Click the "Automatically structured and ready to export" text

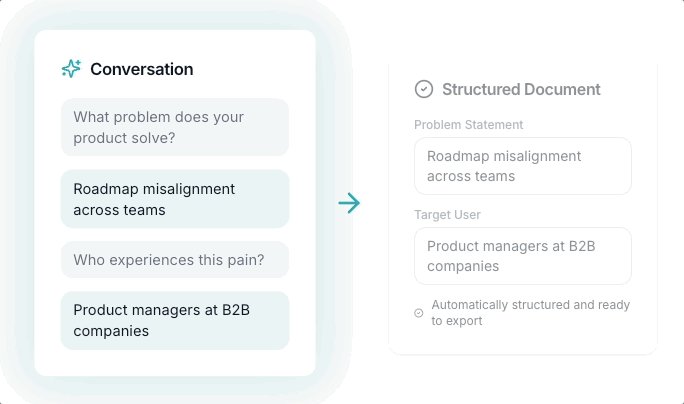tap(530, 313)
